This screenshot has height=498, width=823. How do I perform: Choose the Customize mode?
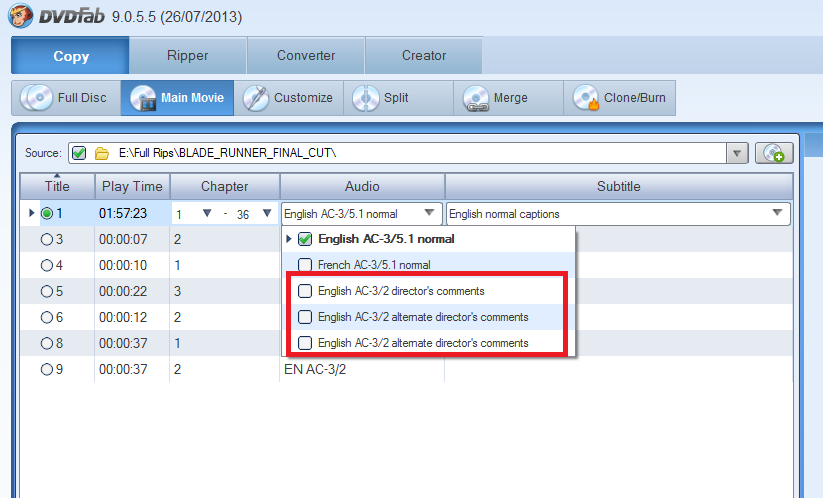pos(289,98)
